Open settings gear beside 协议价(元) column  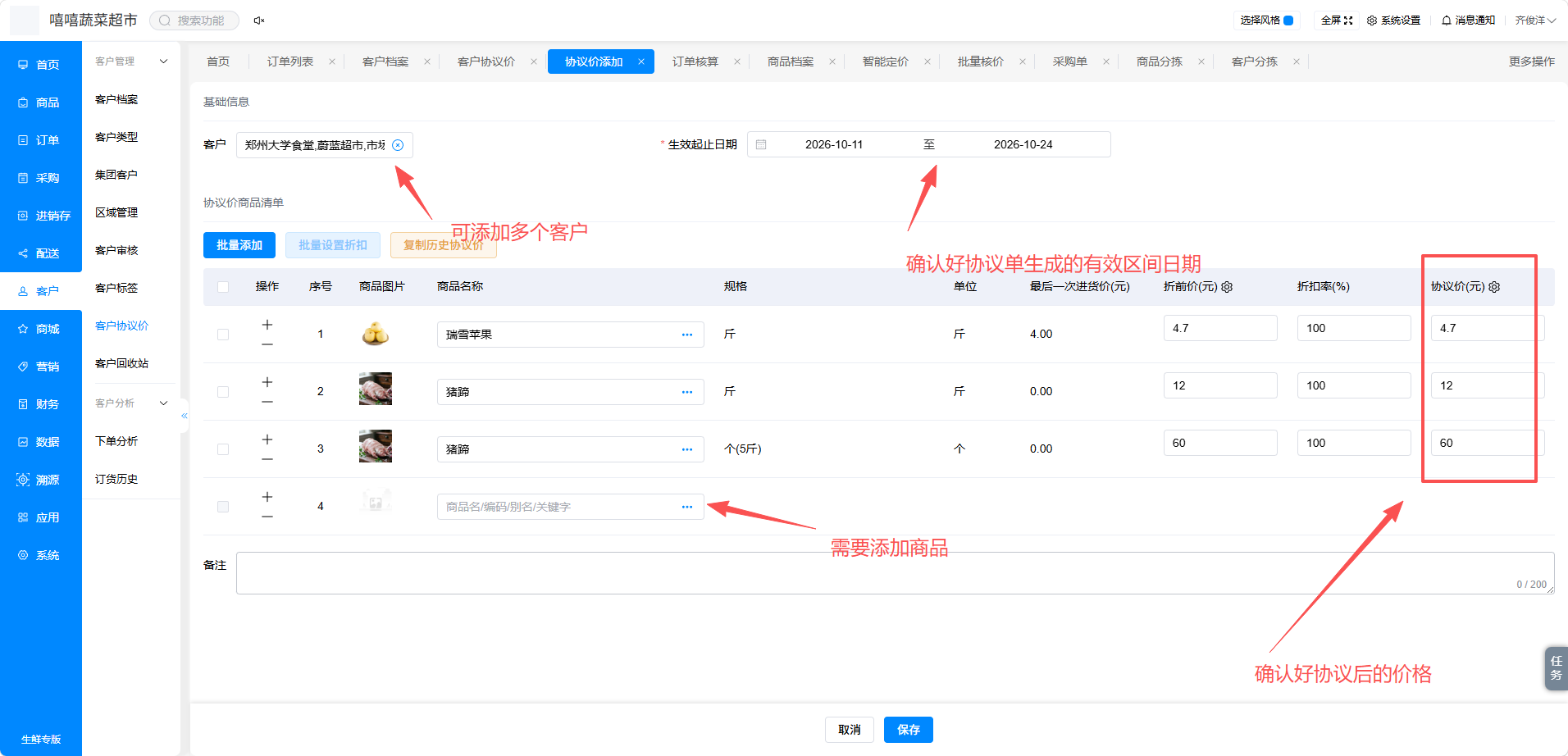click(1494, 287)
